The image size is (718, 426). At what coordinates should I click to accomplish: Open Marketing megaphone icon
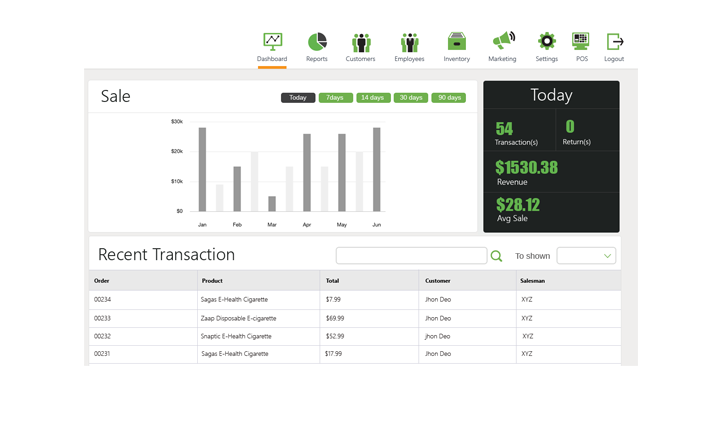(503, 40)
